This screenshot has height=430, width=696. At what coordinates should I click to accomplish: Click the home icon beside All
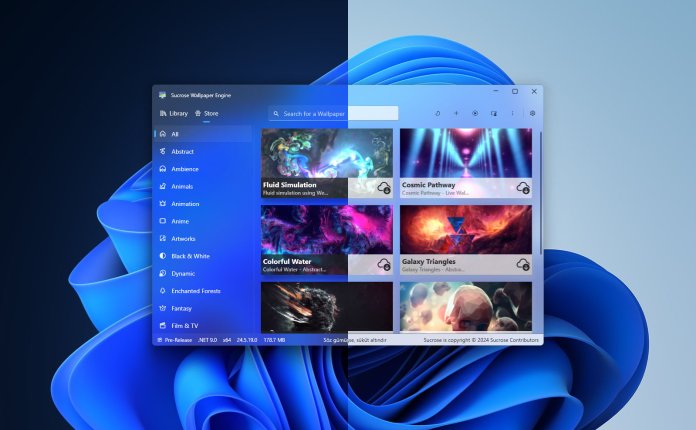click(x=163, y=134)
